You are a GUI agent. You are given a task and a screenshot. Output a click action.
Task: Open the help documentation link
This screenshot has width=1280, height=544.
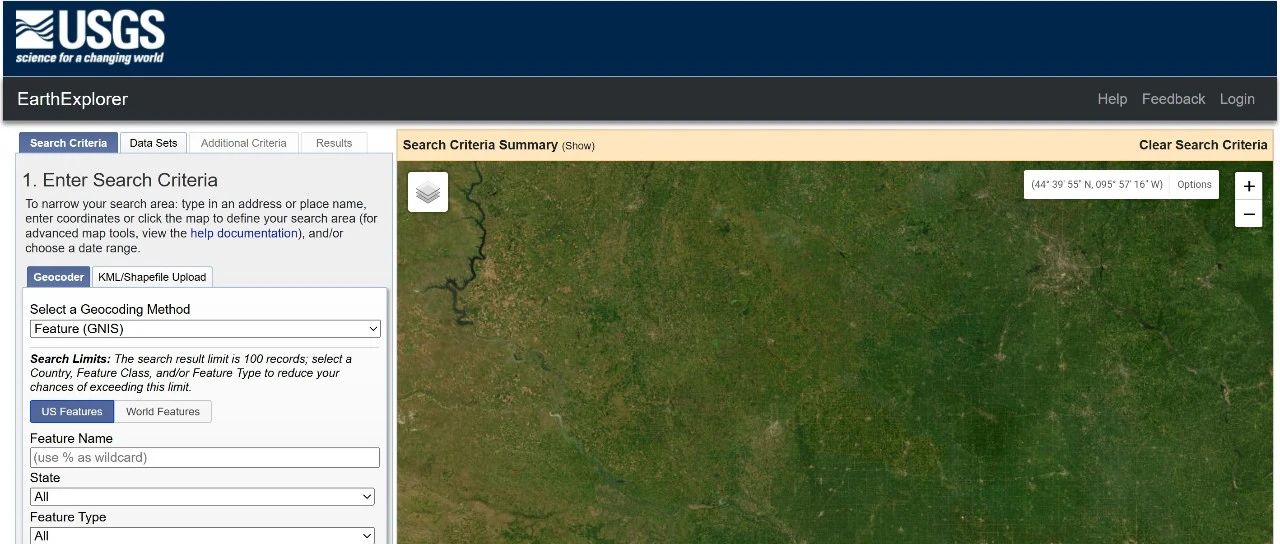tap(244, 233)
